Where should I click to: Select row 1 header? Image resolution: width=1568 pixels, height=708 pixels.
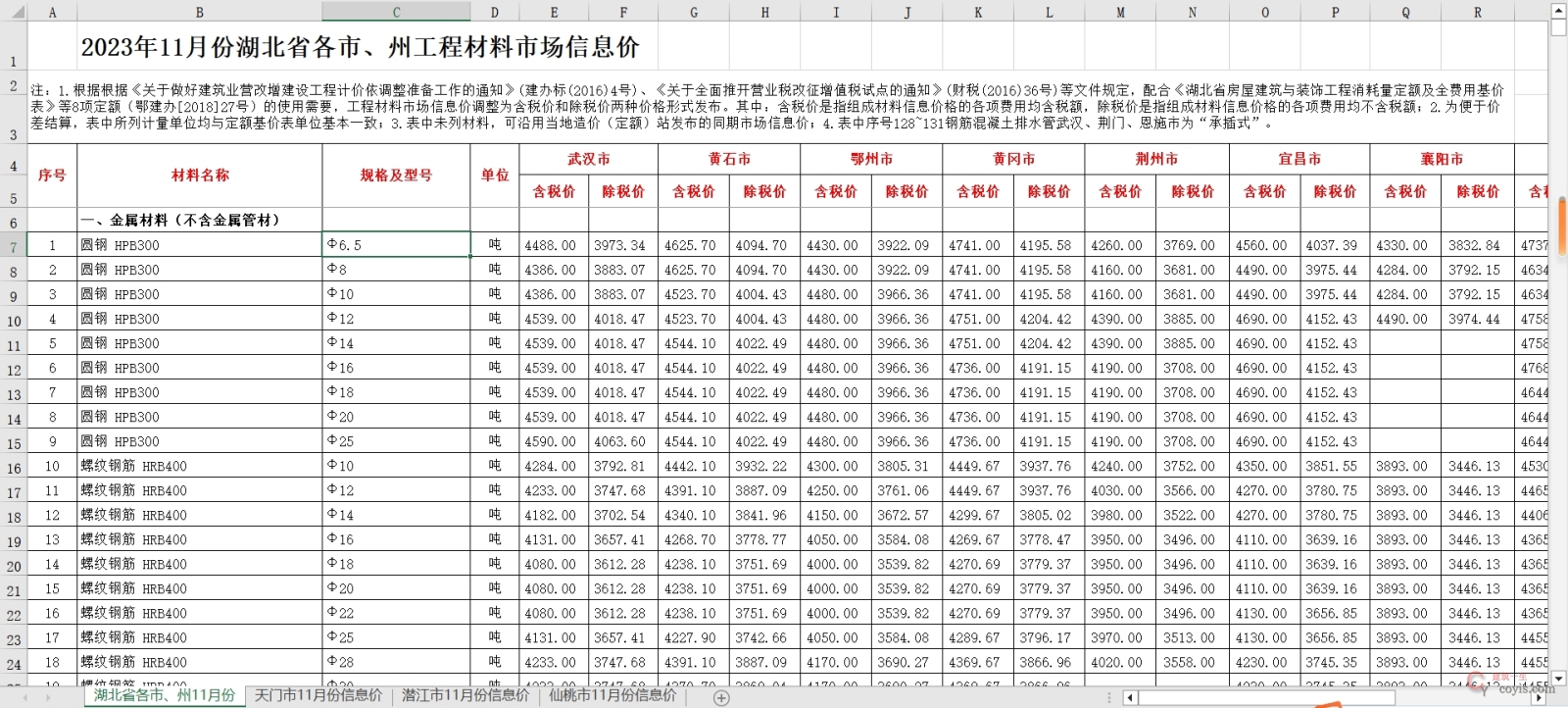pyautogui.click(x=14, y=46)
